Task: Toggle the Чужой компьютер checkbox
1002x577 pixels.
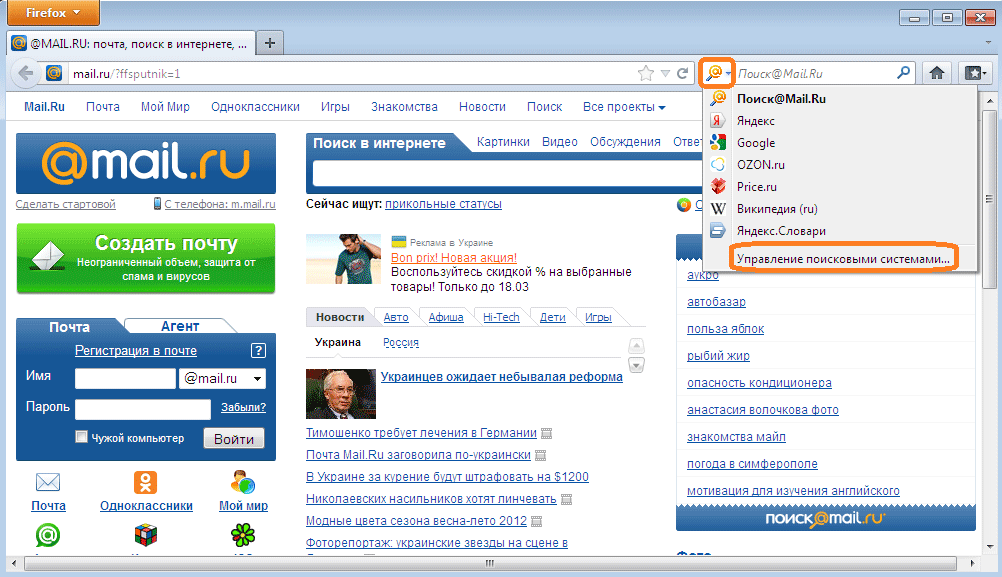Action: pyautogui.click(x=81, y=437)
